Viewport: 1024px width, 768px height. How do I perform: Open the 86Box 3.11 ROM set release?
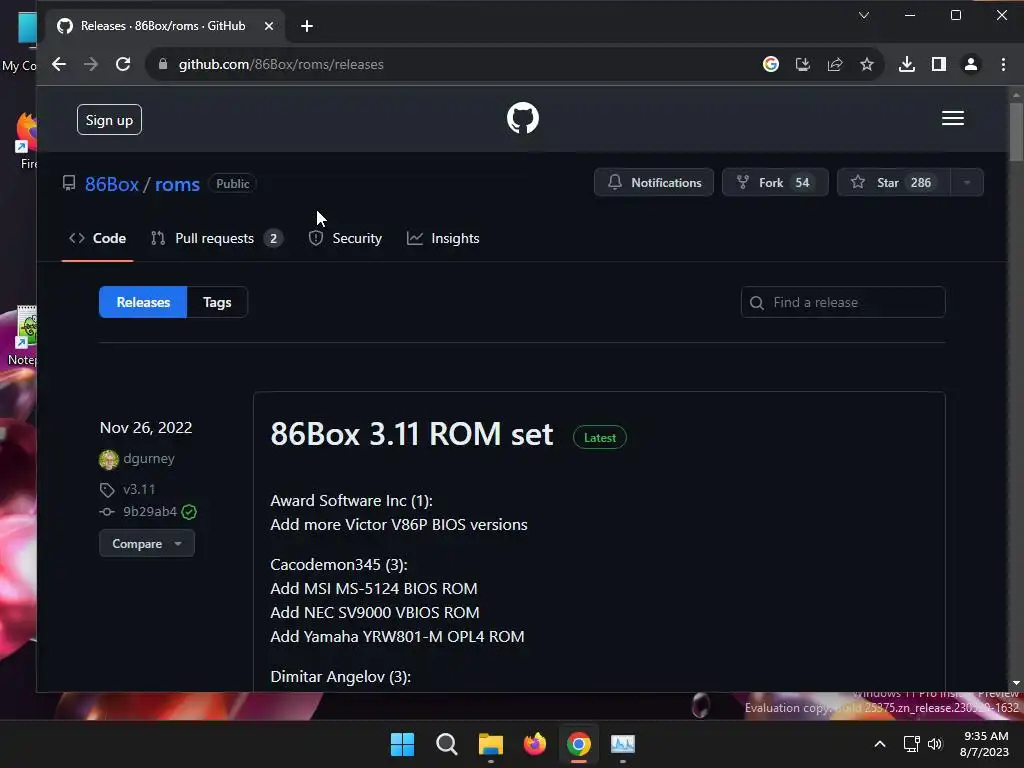[411, 434]
